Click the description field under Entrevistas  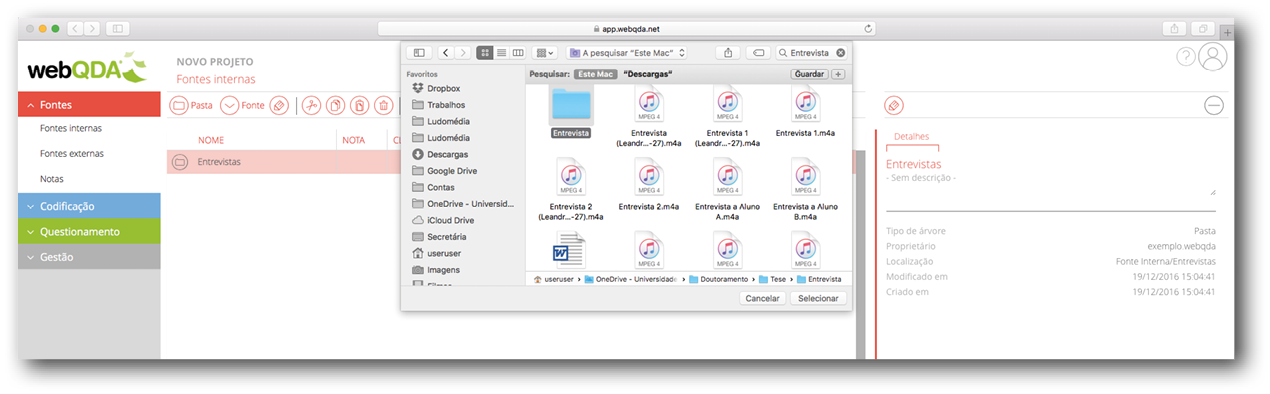tap(1050, 183)
